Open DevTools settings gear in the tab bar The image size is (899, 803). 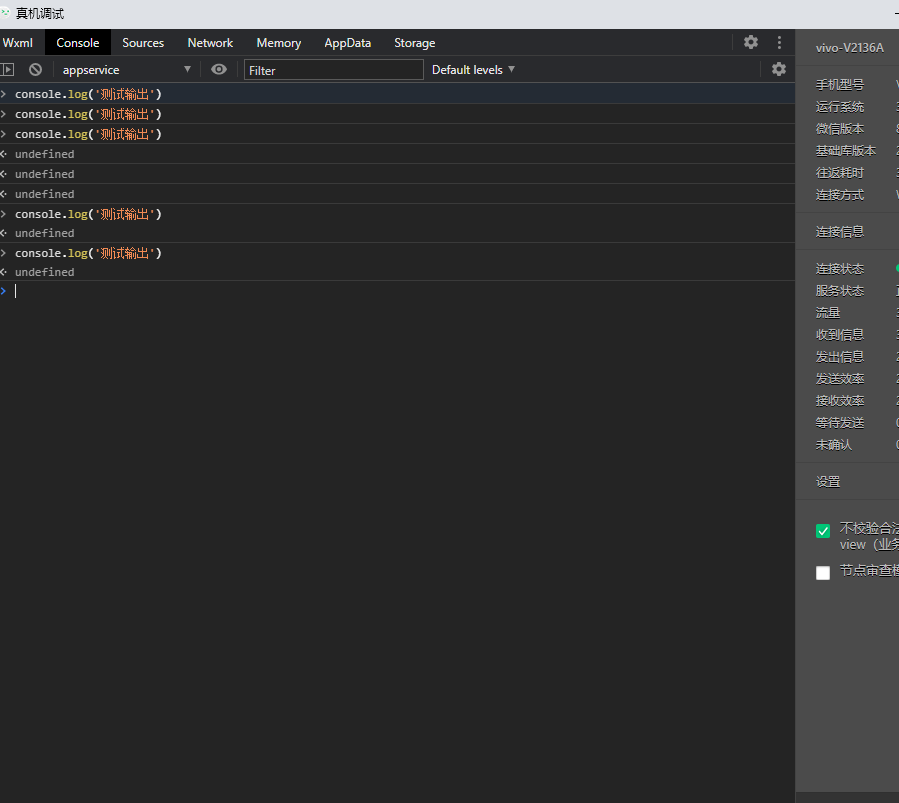point(751,42)
